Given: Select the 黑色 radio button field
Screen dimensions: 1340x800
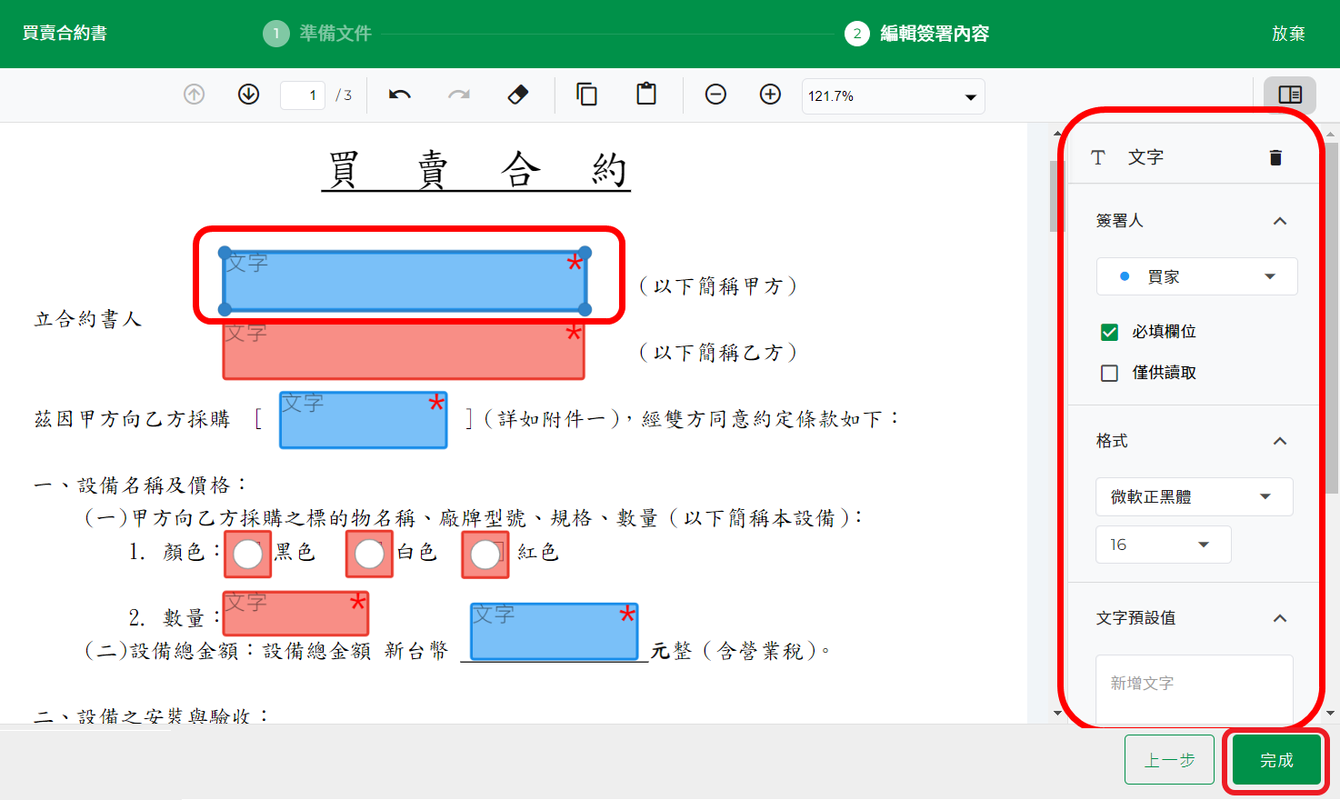Looking at the screenshot, I should tap(247, 554).
